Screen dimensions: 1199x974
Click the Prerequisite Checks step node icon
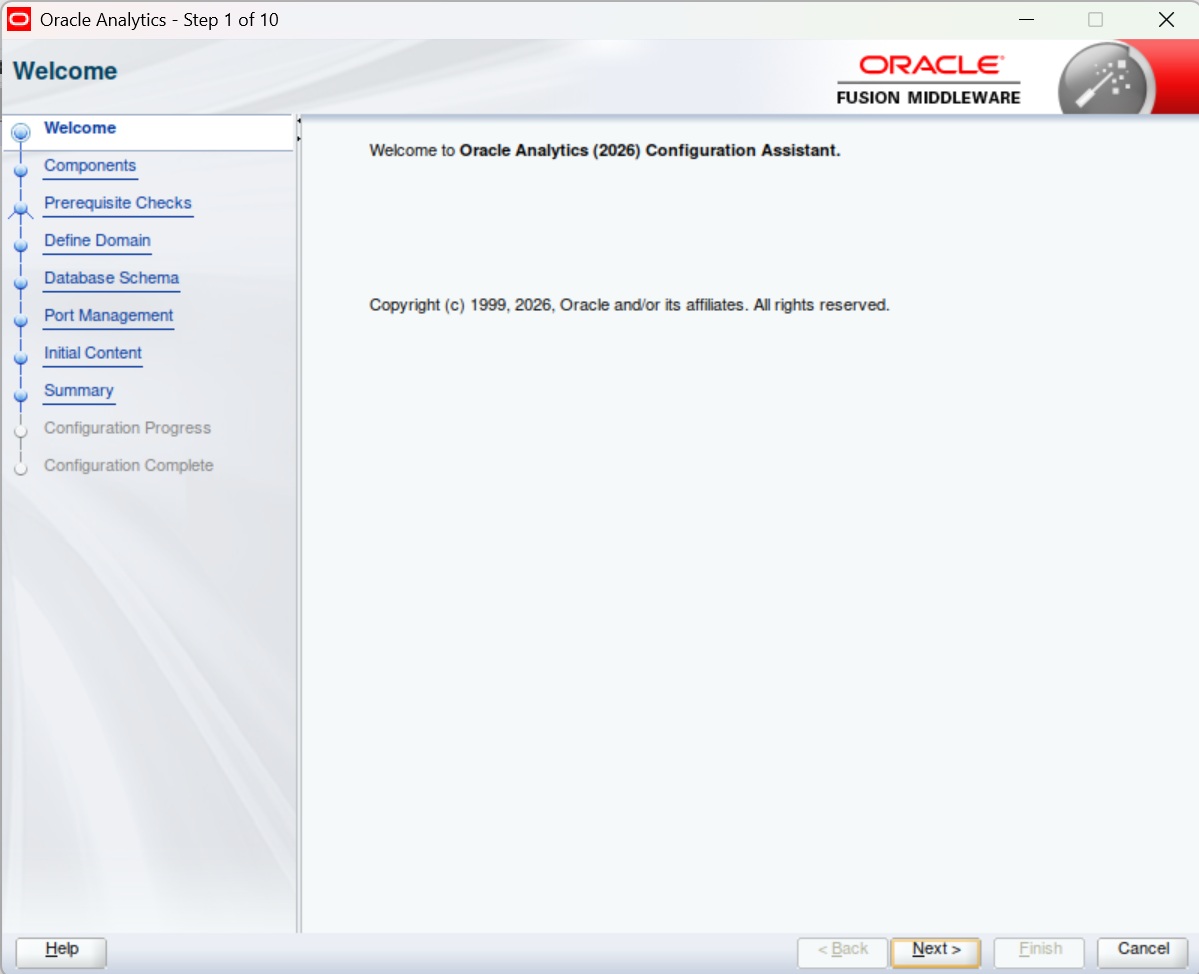21,209
